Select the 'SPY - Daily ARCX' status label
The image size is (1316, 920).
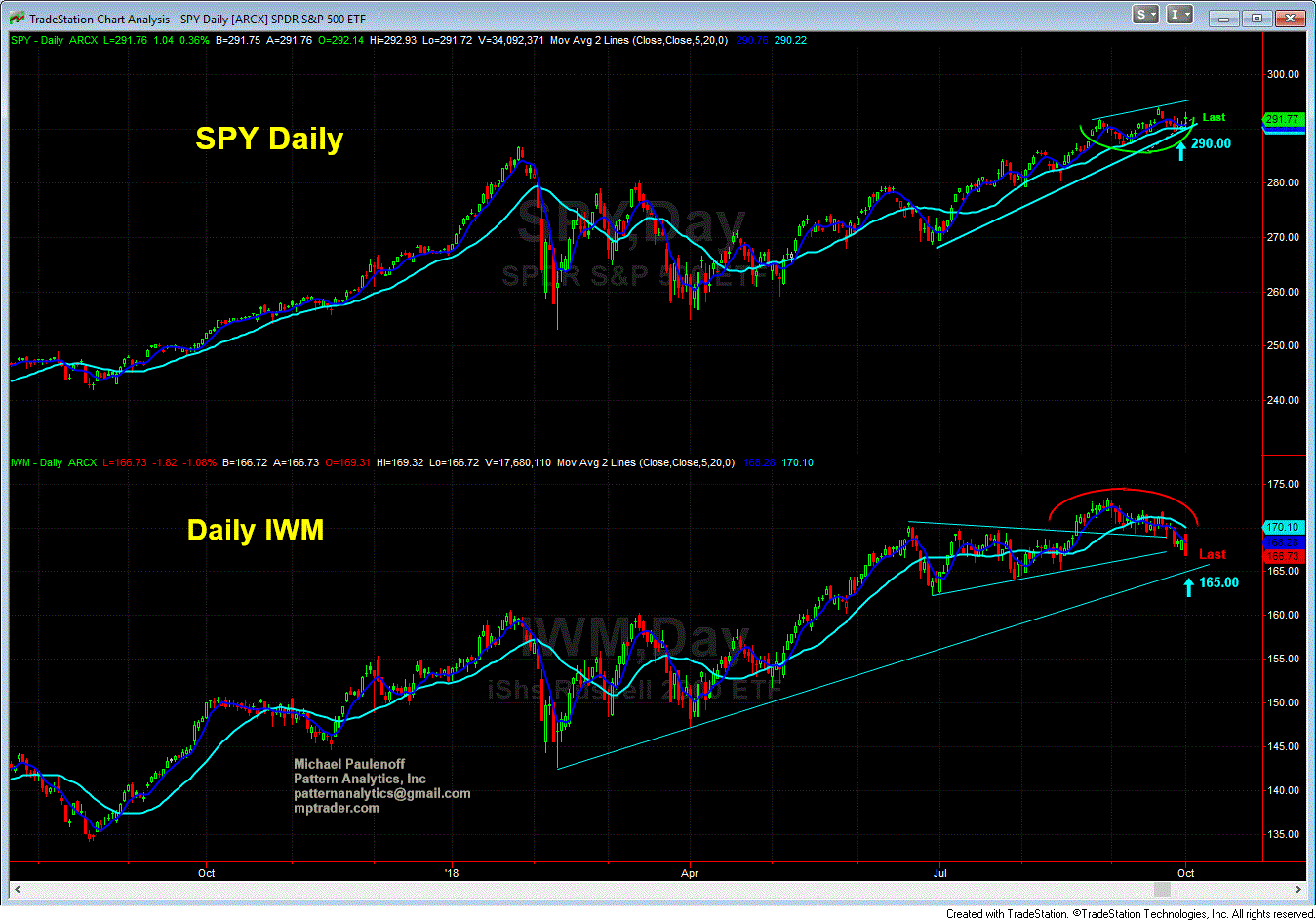[x=54, y=40]
